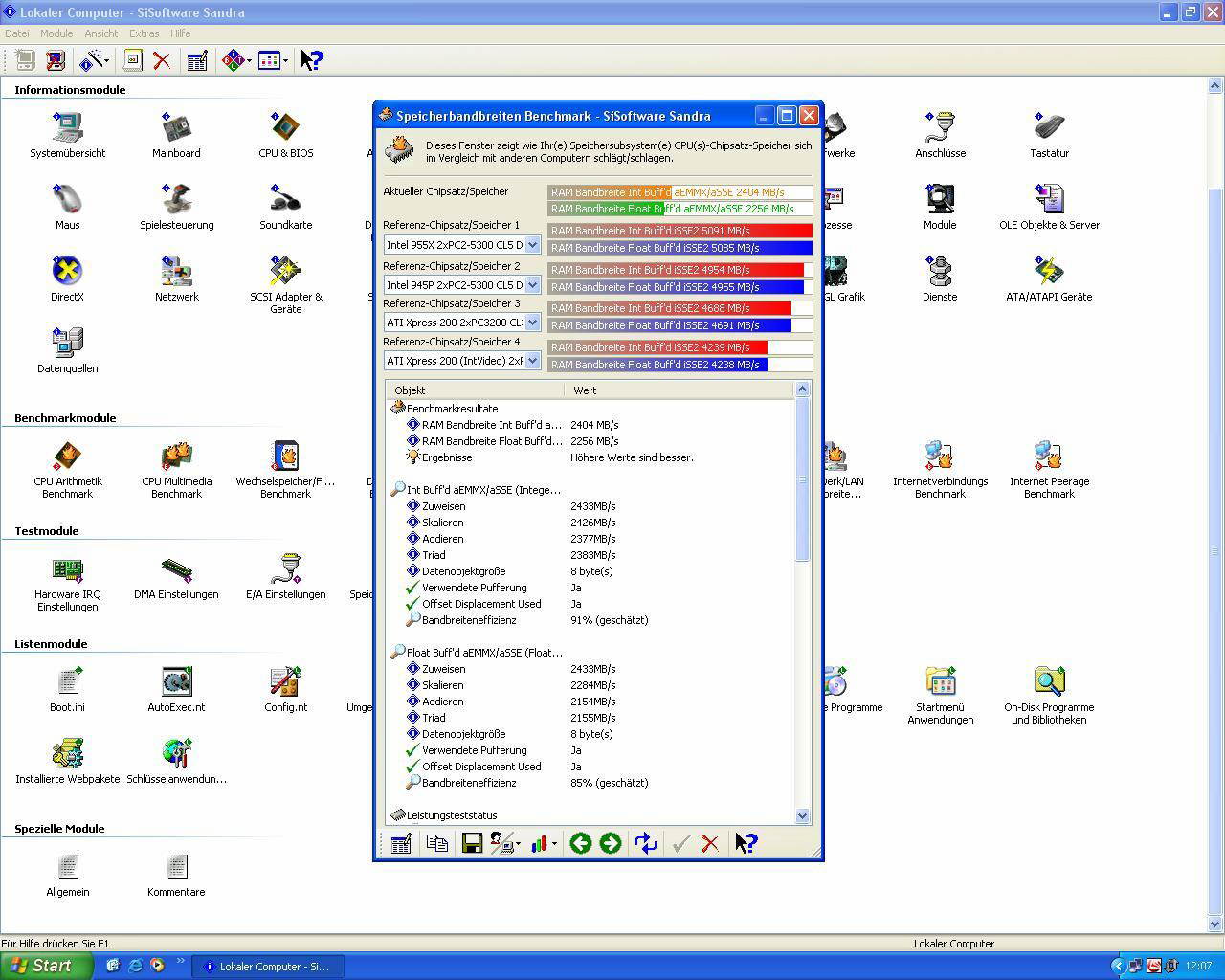The width and height of the screenshot is (1225, 980).
Task: Open the Allgemein special module
Action: [x=67, y=875]
